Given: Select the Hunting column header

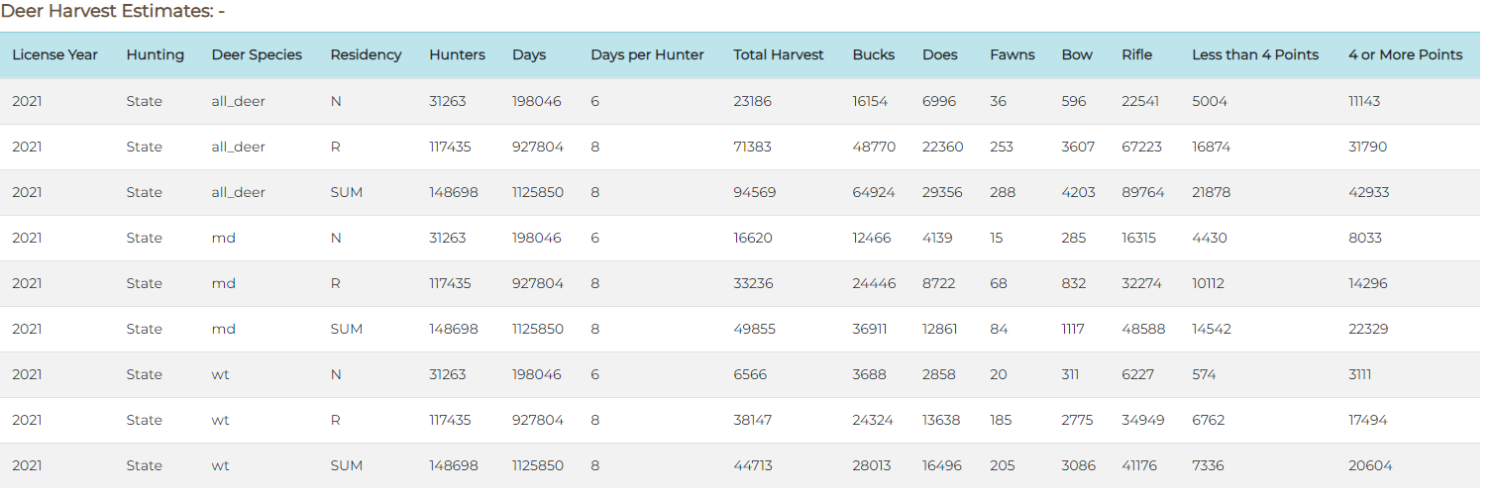Looking at the screenshot, I should pos(155,55).
